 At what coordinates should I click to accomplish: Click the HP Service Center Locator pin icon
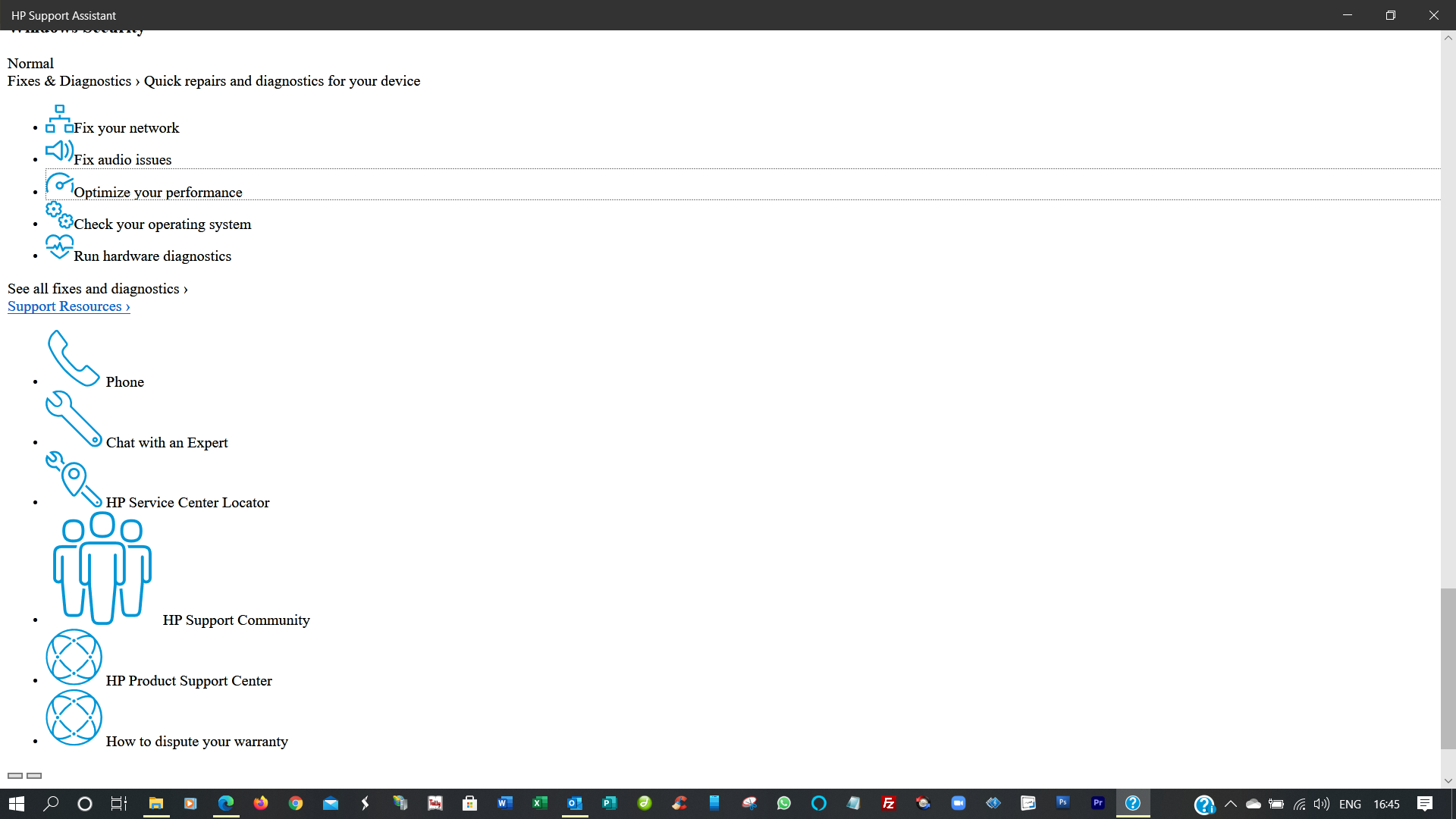[74, 479]
